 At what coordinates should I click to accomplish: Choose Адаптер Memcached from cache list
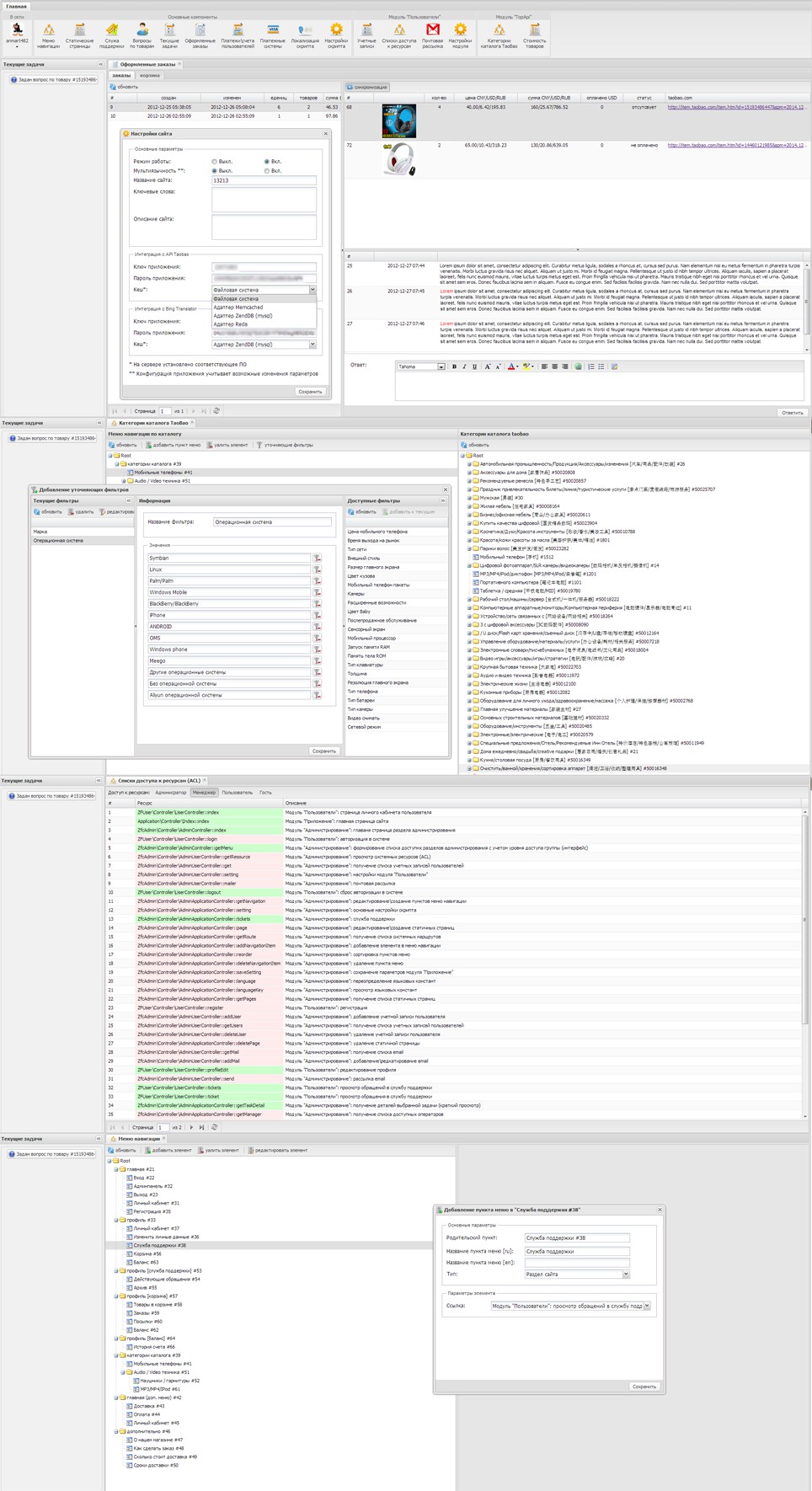click(x=264, y=307)
